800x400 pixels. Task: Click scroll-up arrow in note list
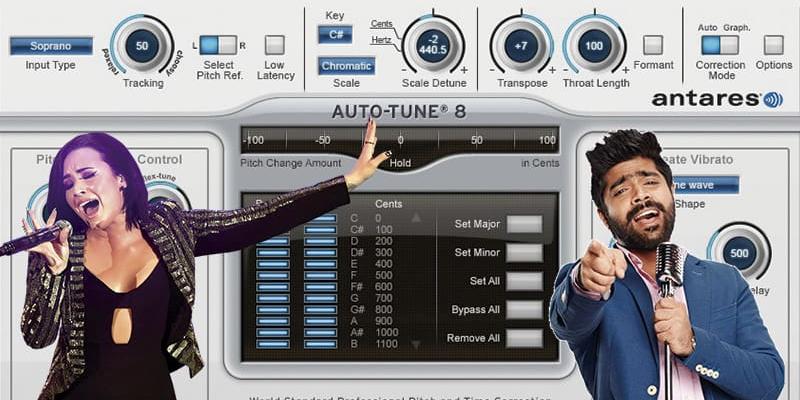tap(416, 218)
